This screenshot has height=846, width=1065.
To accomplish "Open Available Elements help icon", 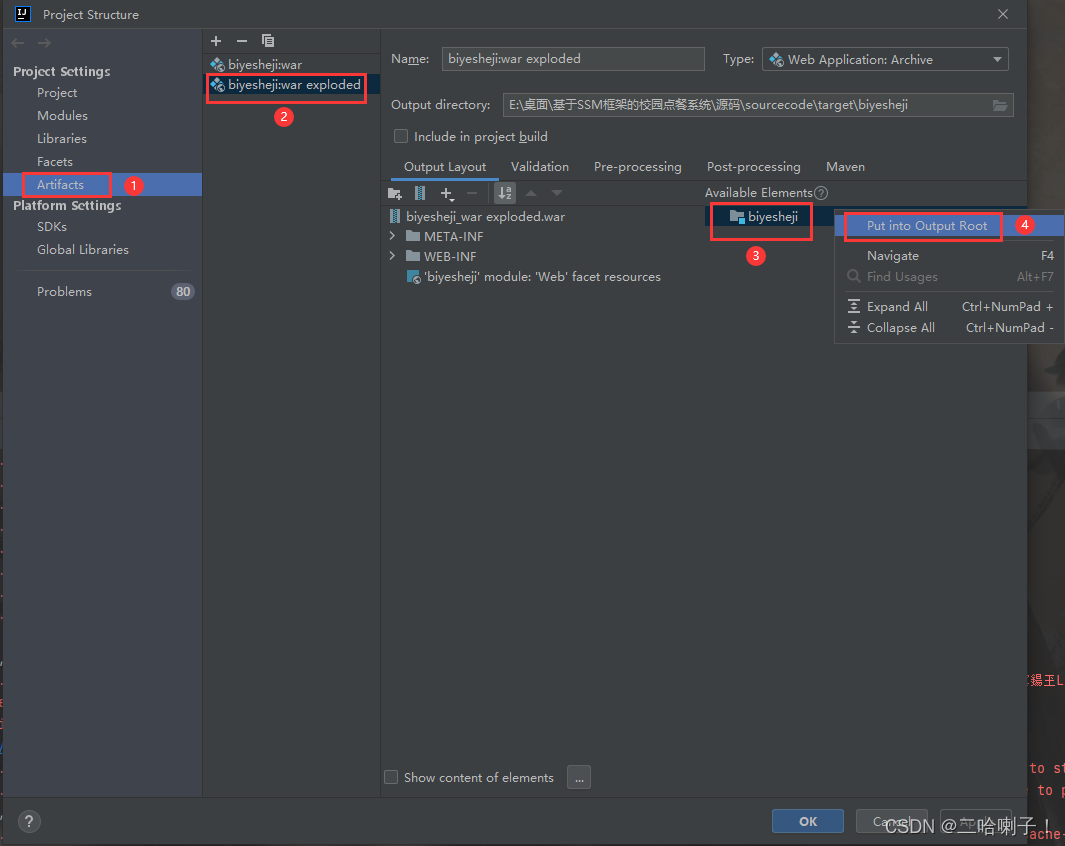I will pyautogui.click(x=820, y=193).
